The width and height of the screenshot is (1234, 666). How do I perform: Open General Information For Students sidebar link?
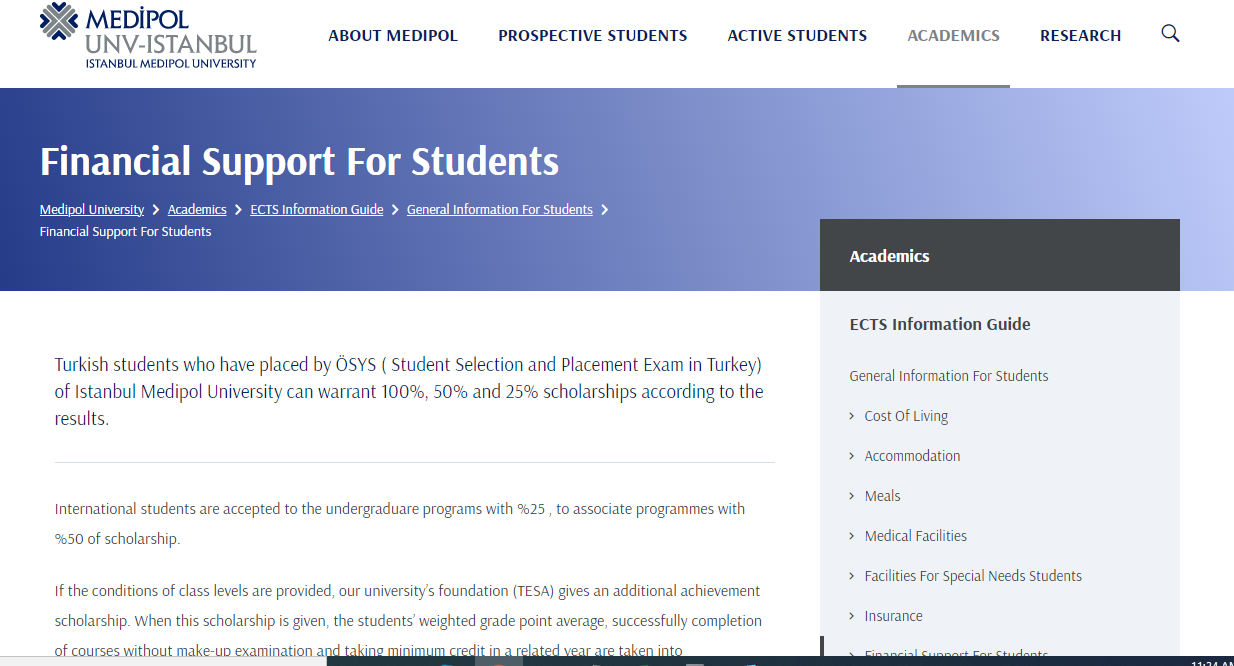pyautogui.click(x=949, y=376)
